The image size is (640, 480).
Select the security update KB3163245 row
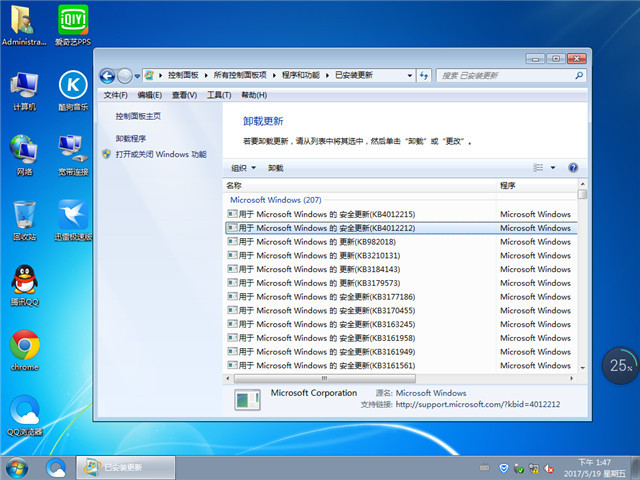coord(401,324)
